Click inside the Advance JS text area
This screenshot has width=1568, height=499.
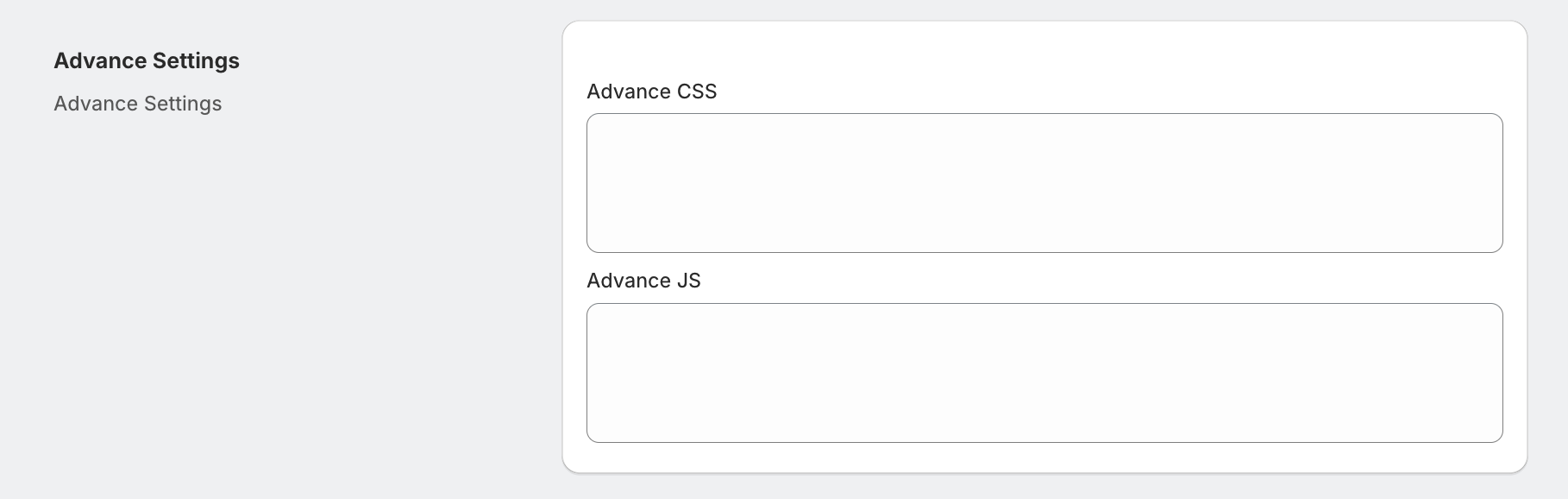(x=1044, y=373)
